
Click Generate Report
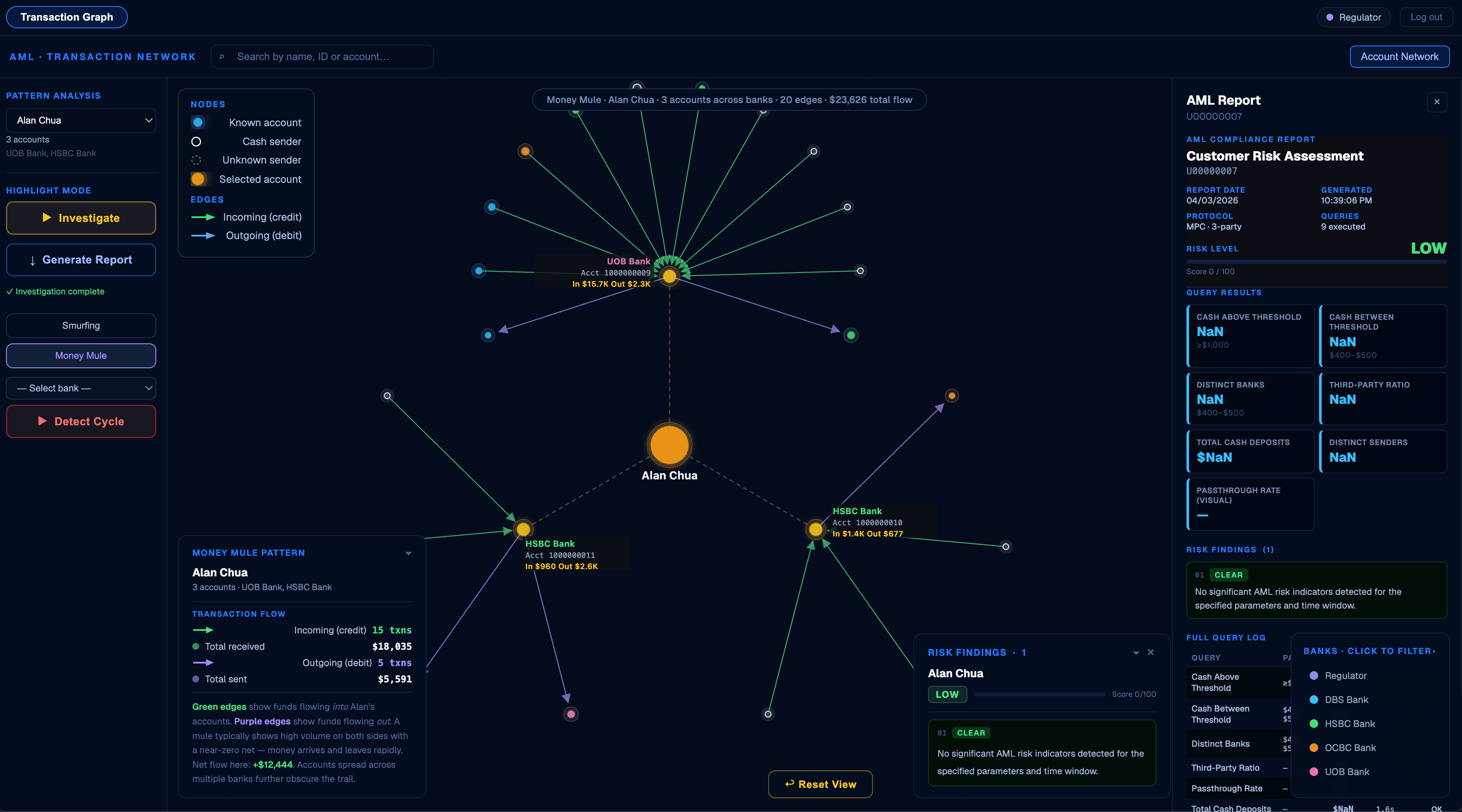click(x=81, y=260)
